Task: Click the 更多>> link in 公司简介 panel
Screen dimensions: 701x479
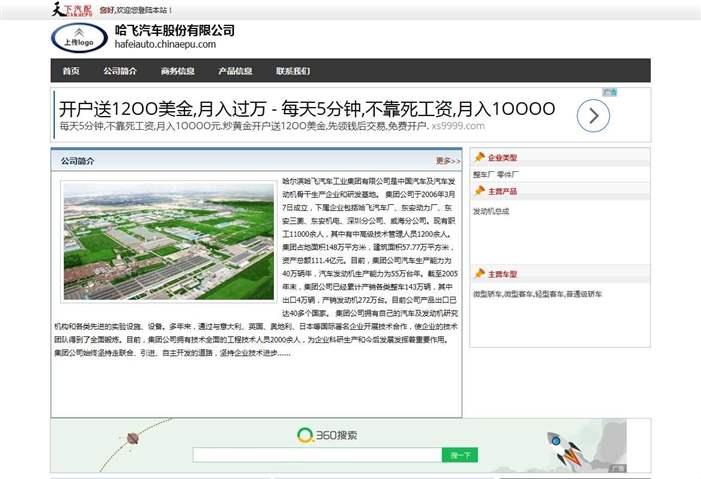Action: pyautogui.click(x=448, y=161)
